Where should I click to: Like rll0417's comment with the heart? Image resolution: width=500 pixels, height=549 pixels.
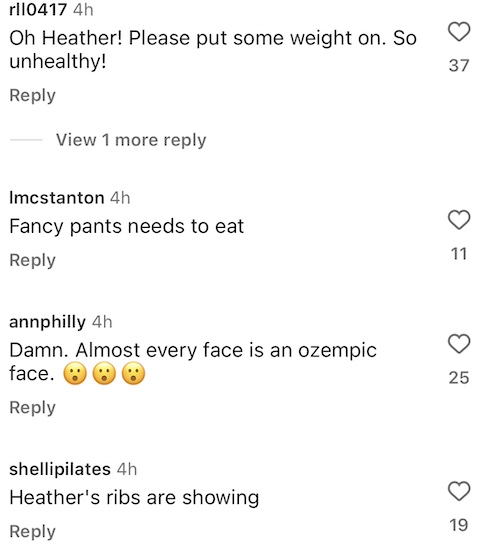point(459,32)
